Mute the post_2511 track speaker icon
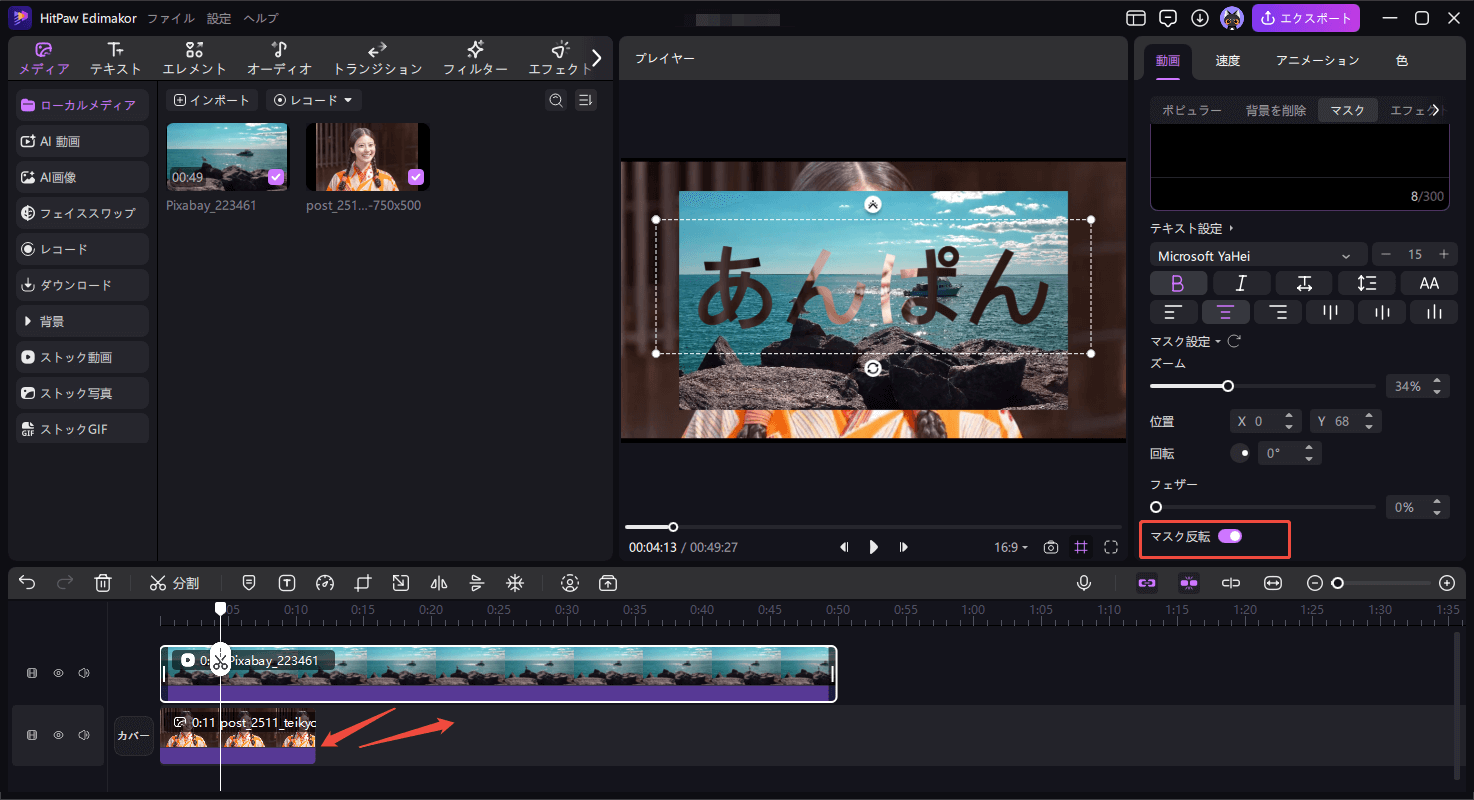 (x=84, y=735)
